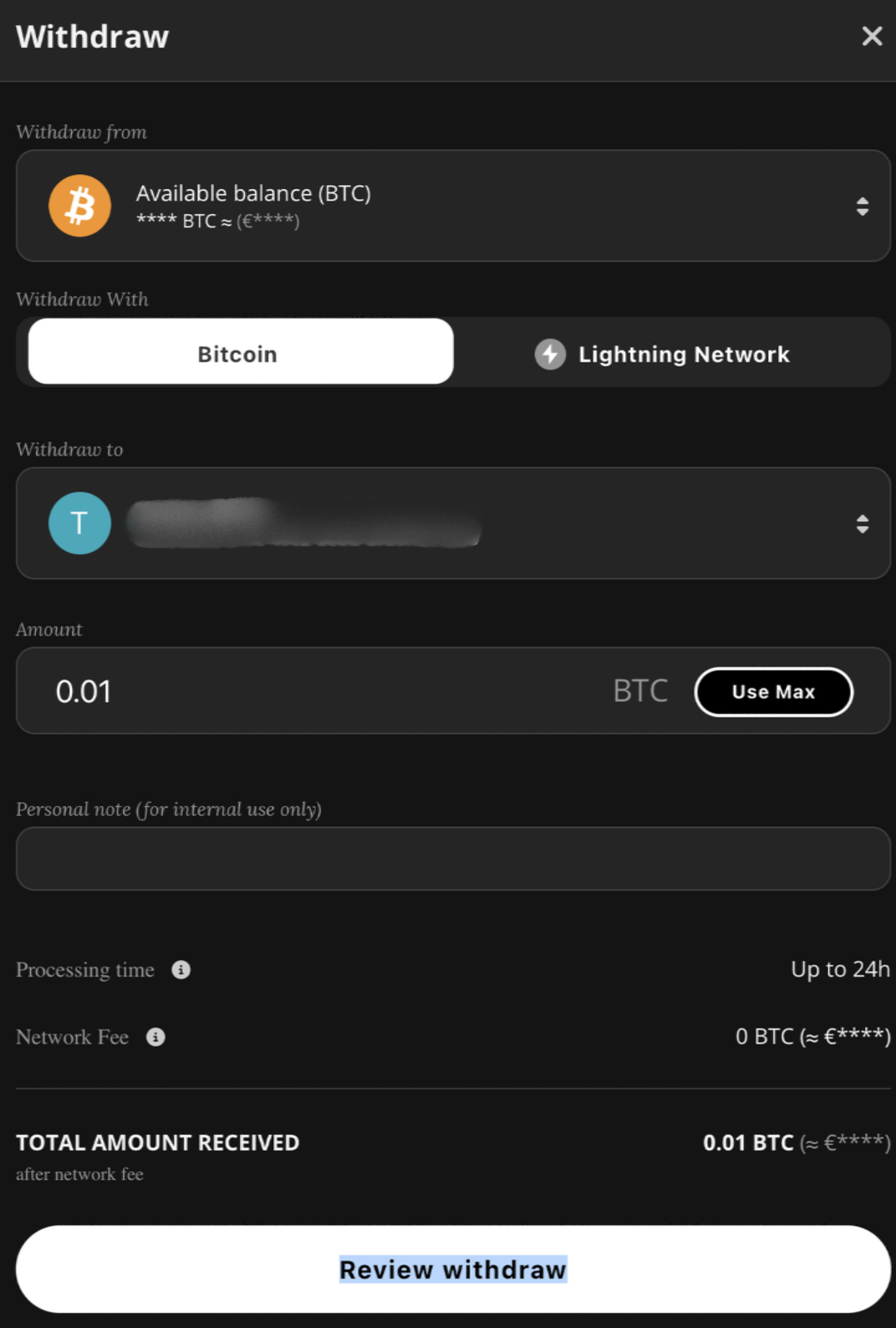Click the BTC currency label beside the amount

coord(639,691)
